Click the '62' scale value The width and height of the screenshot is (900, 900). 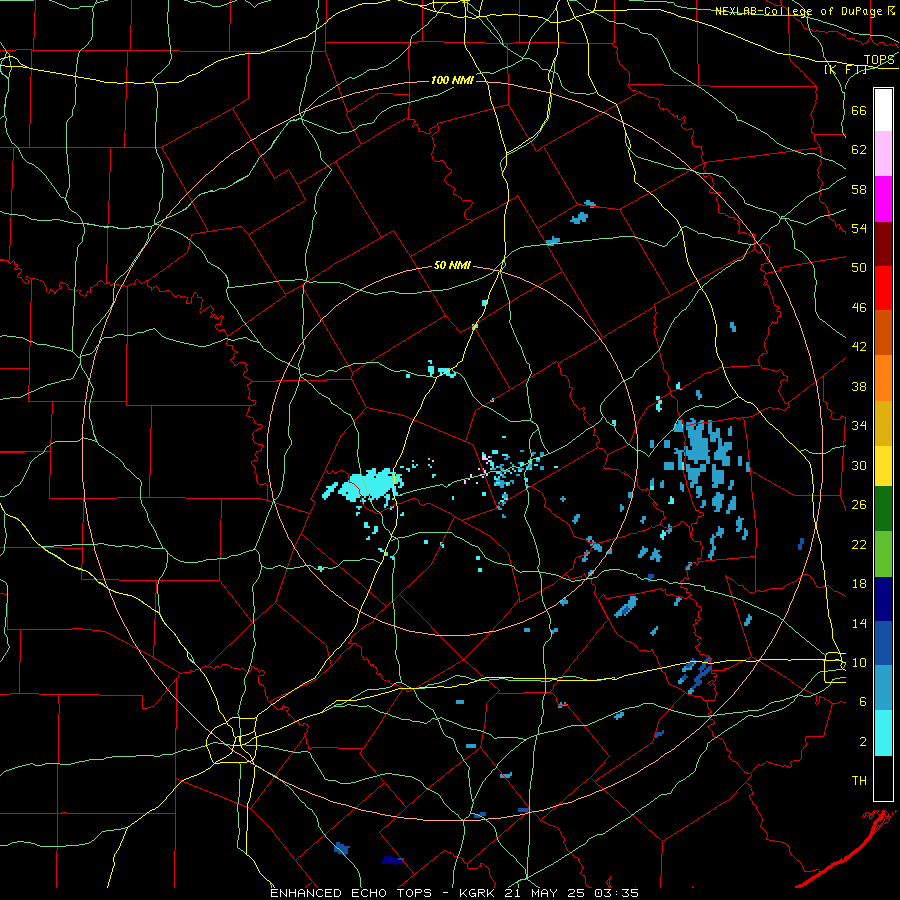click(x=859, y=149)
